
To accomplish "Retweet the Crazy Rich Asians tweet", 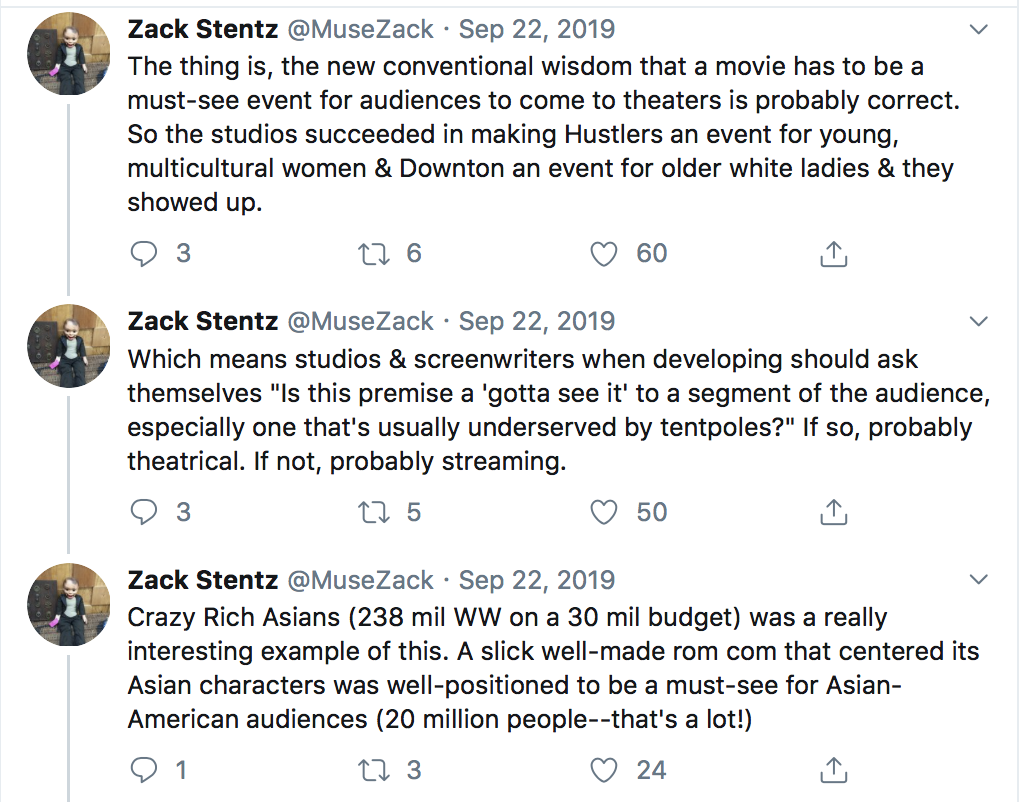I will point(374,770).
